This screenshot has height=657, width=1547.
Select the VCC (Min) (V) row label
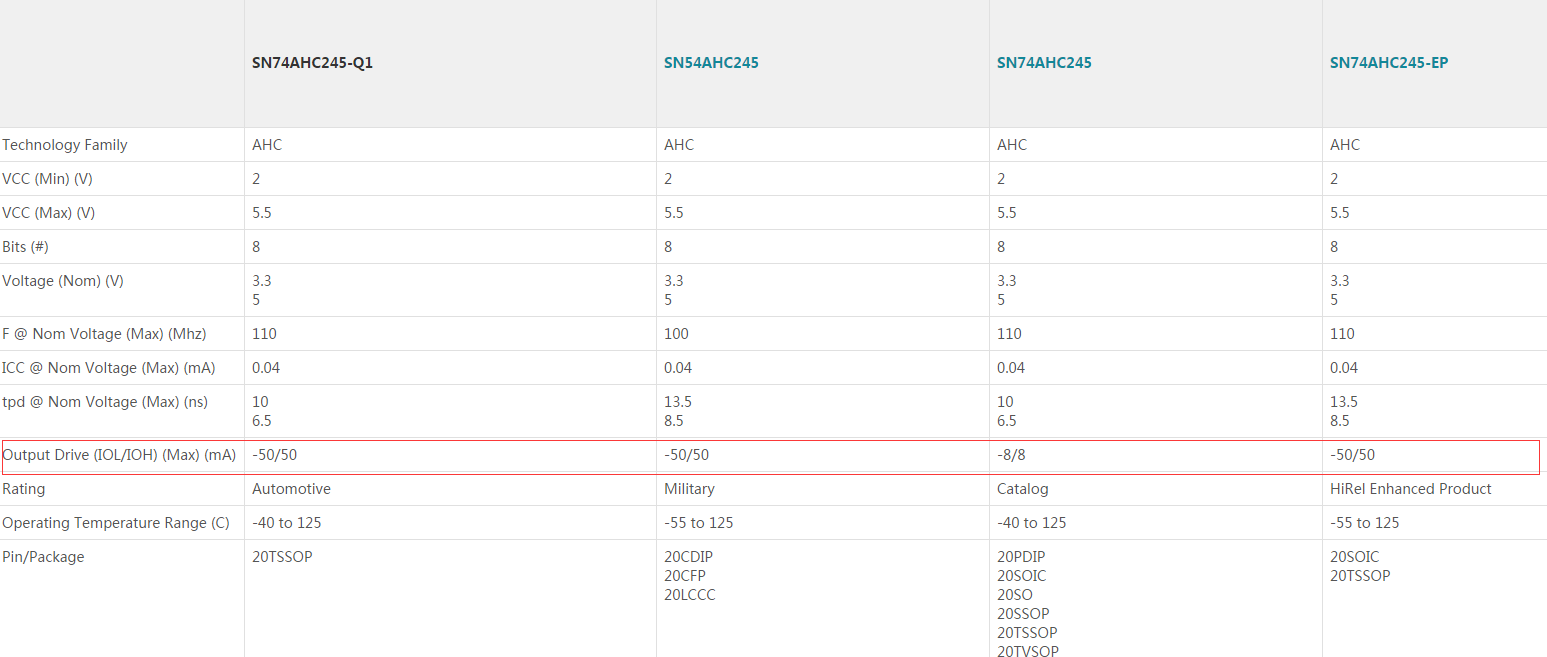[x=47, y=179]
